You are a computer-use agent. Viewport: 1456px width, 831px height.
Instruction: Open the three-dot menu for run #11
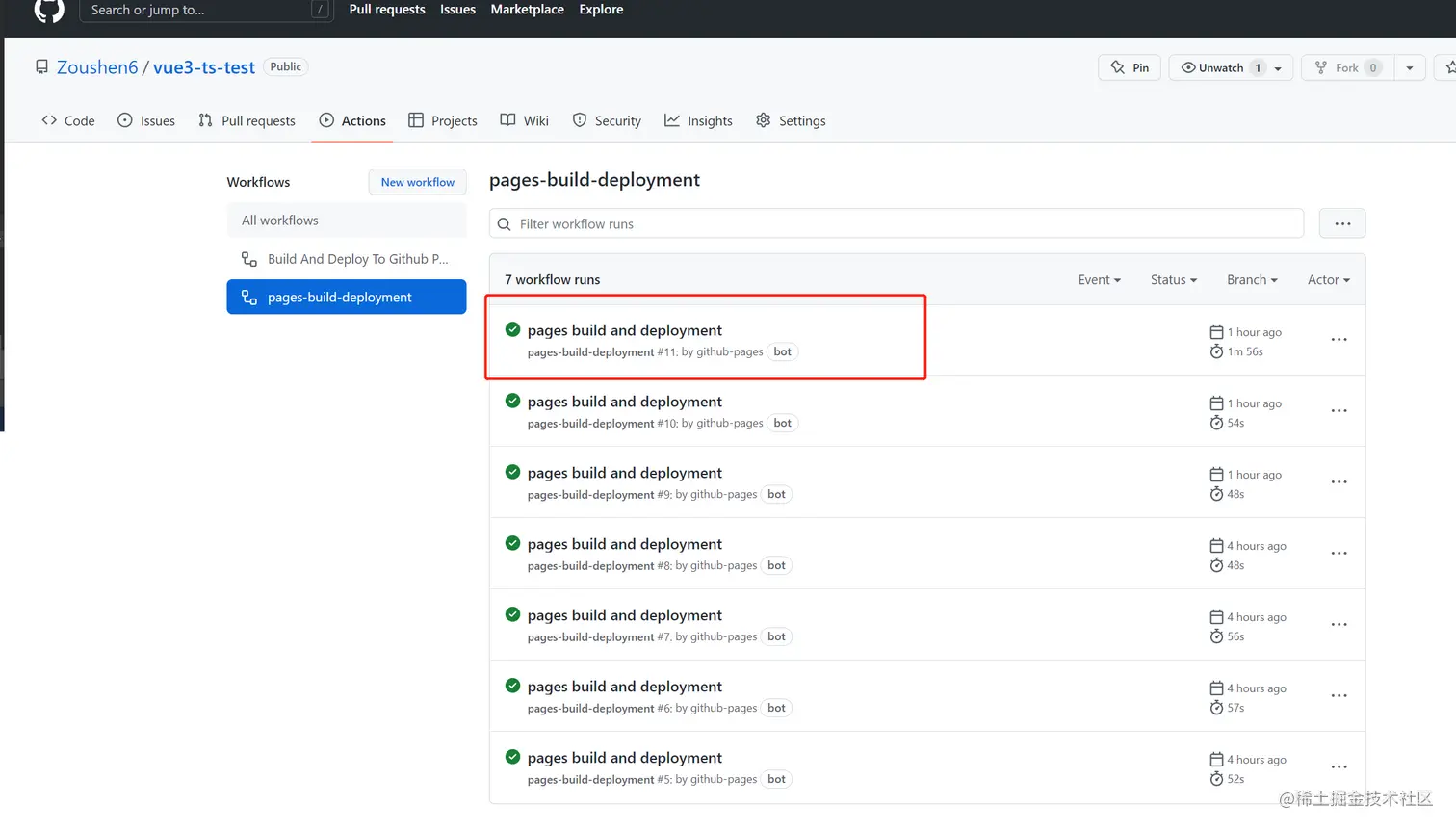click(1339, 340)
